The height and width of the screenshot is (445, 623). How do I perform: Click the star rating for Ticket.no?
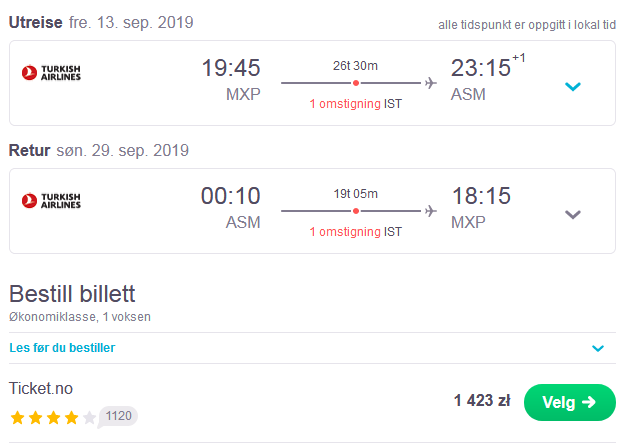tap(53, 418)
